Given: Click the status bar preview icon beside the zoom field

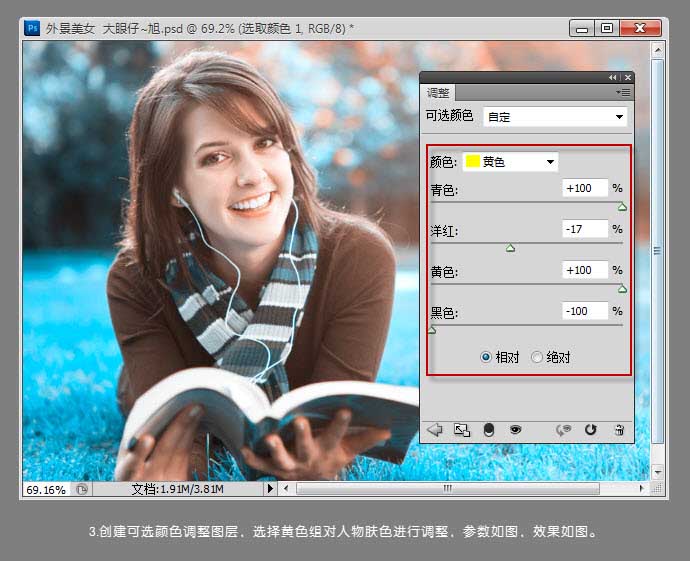Looking at the screenshot, I should 82,489.
